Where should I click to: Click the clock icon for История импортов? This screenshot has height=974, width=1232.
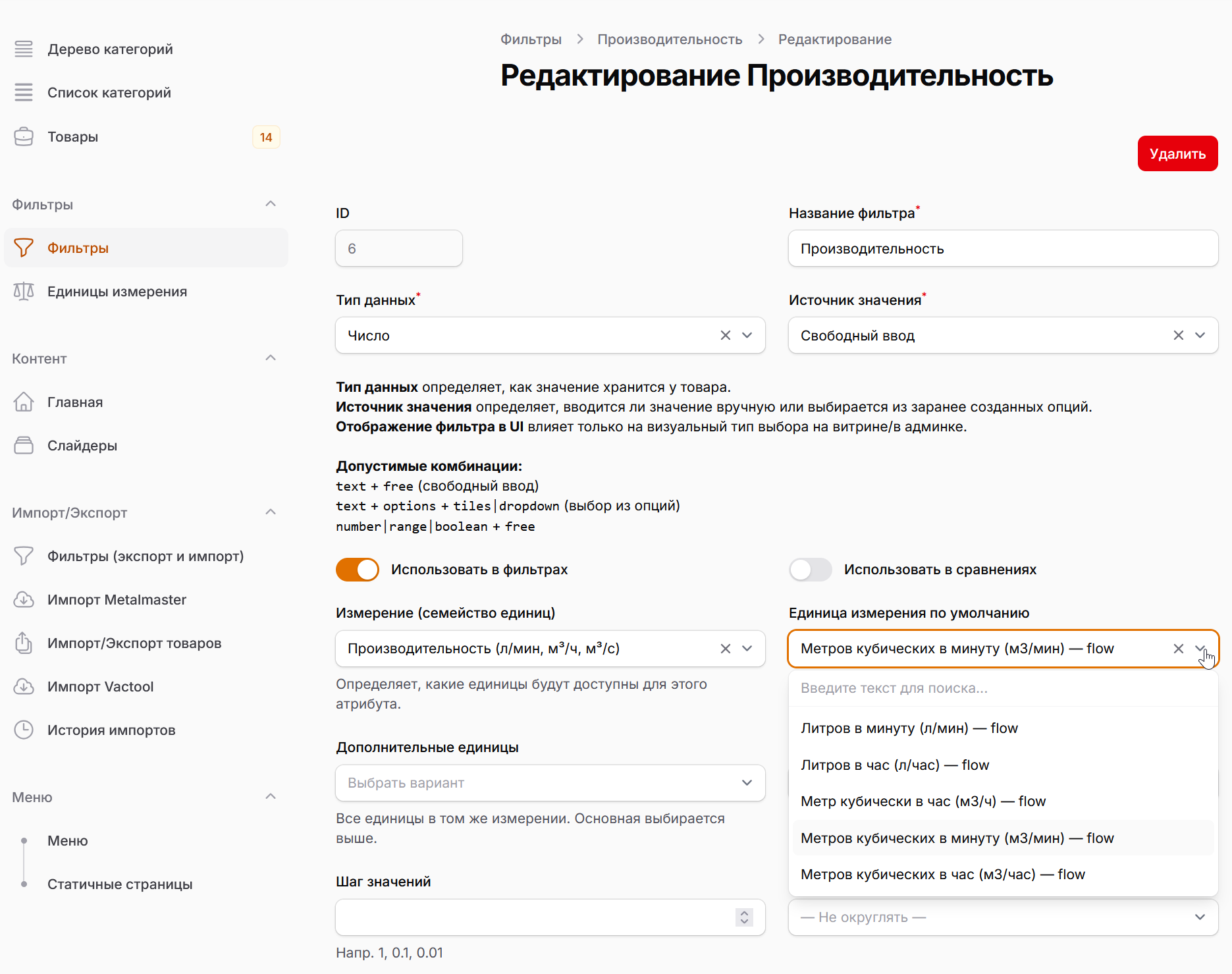(x=24, y=730)
